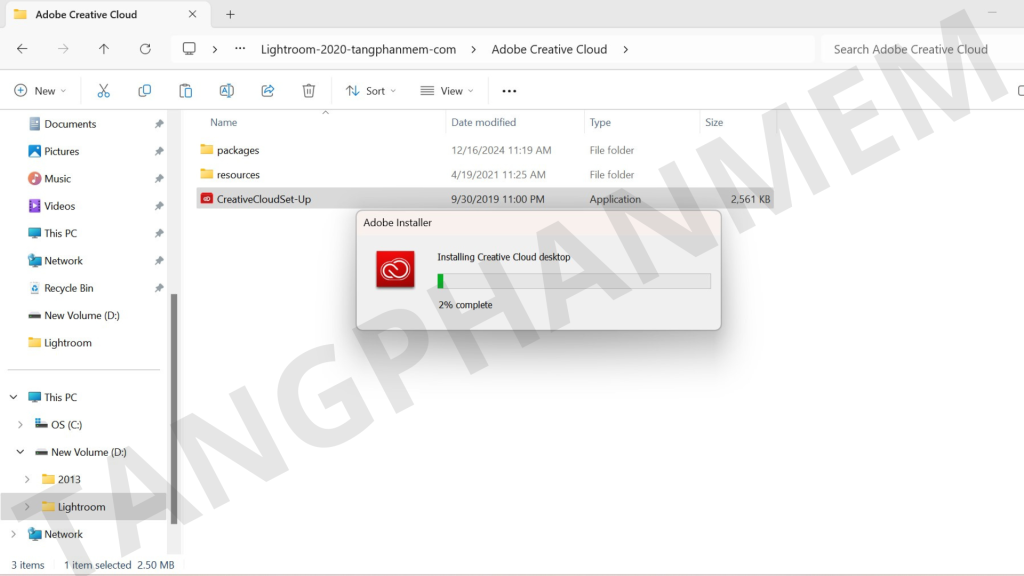Click the Search Adobe Creative Cloud field
The width and height of the screenshot is (1024, 576).
click(922, 50)
